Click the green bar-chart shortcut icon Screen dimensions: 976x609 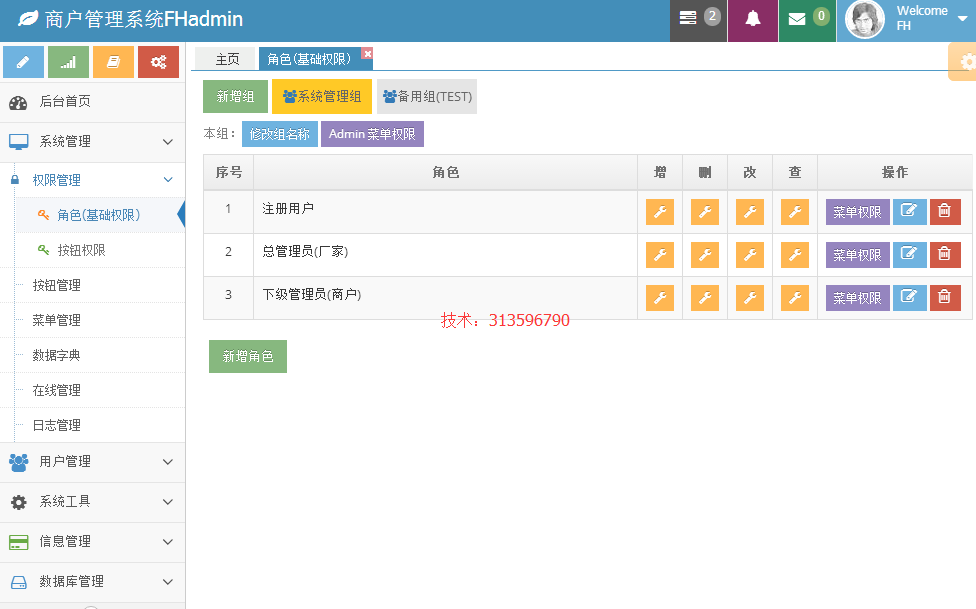click(68, 62)
